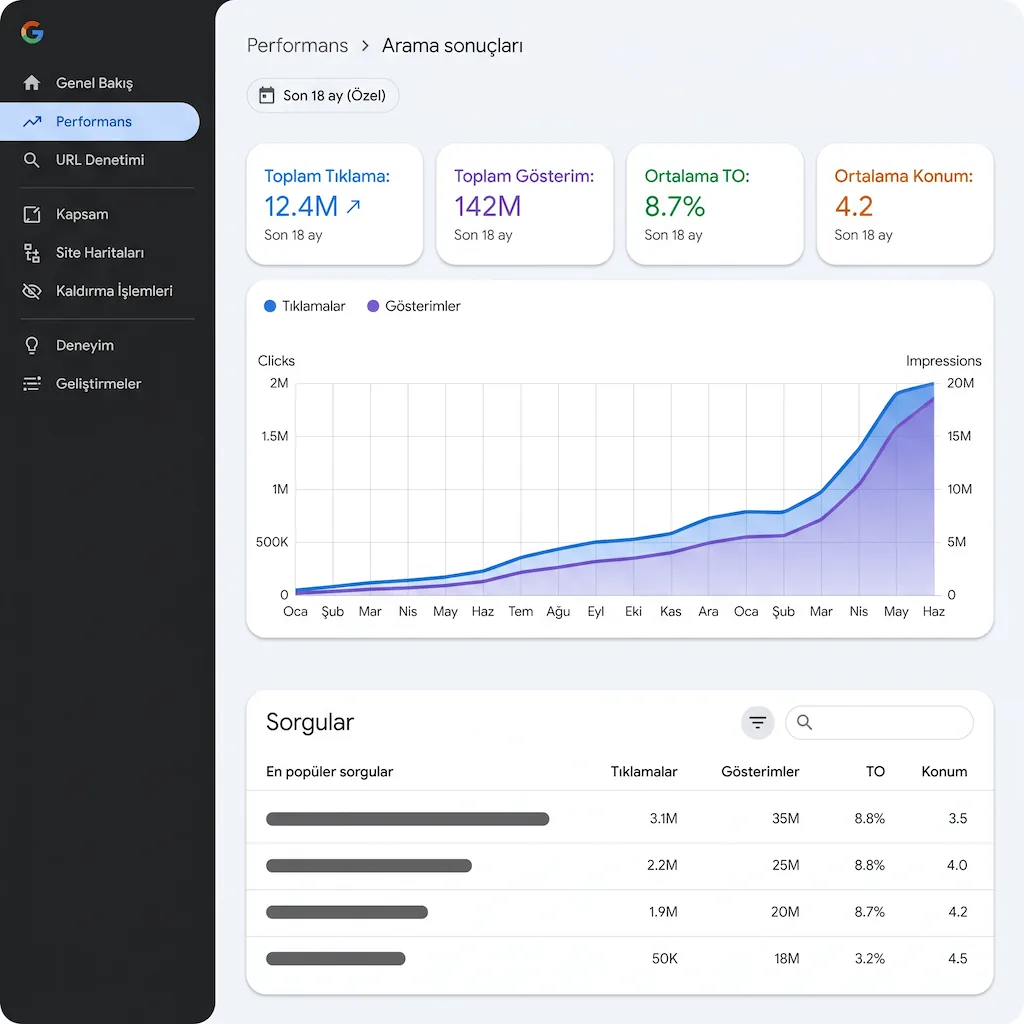This screenshot has width=1024, height=1024.
Task: Open Deneyim section
Action: 100,345
